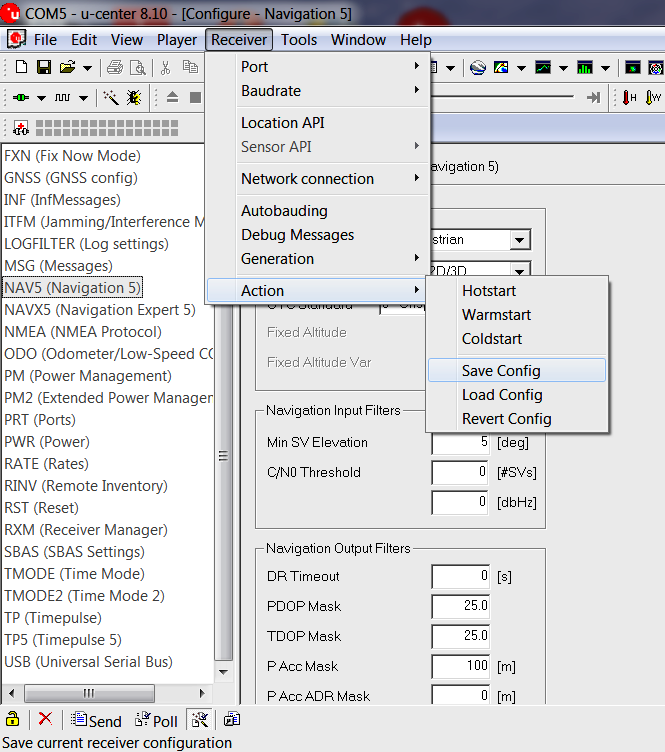
Task: Toggle the autopoll wand button
Action: (x=200, y=719)
